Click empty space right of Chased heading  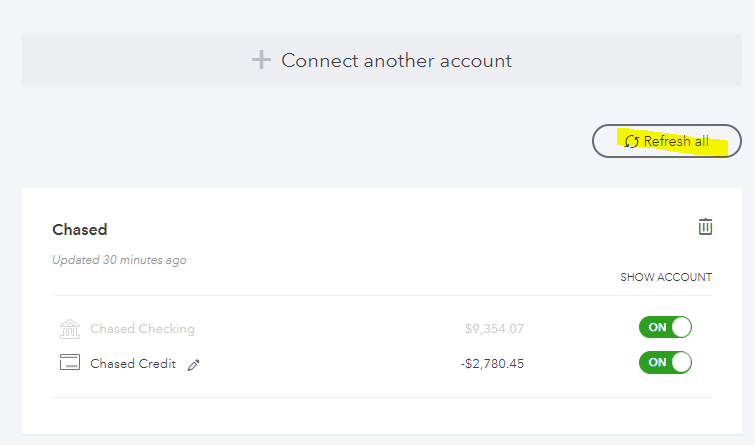(x=400, y=230)
